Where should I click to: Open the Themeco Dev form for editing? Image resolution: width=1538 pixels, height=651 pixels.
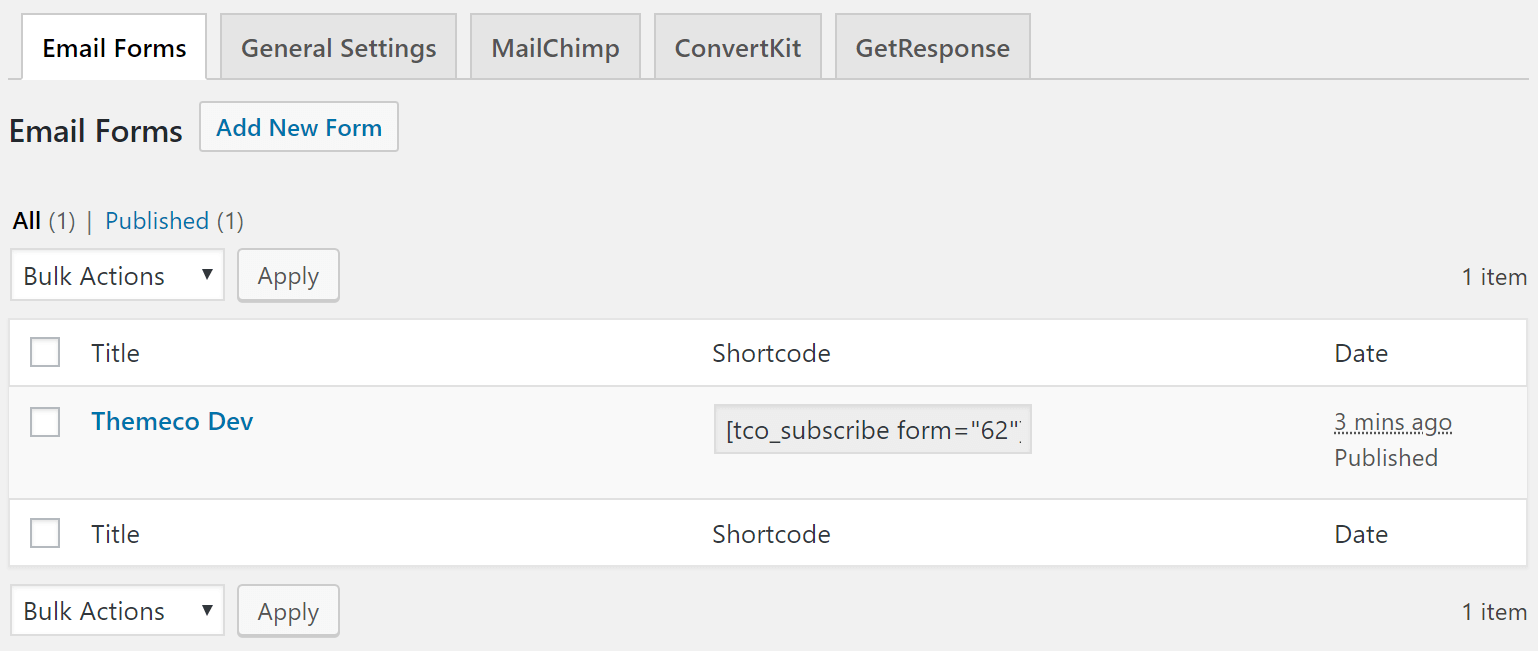[x=172, y=421]
